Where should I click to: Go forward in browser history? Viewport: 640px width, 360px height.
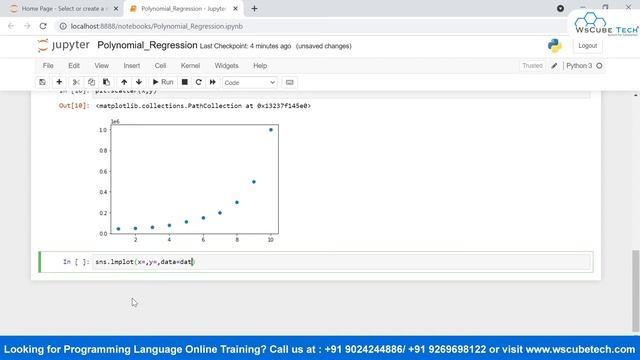coord(27,26)
